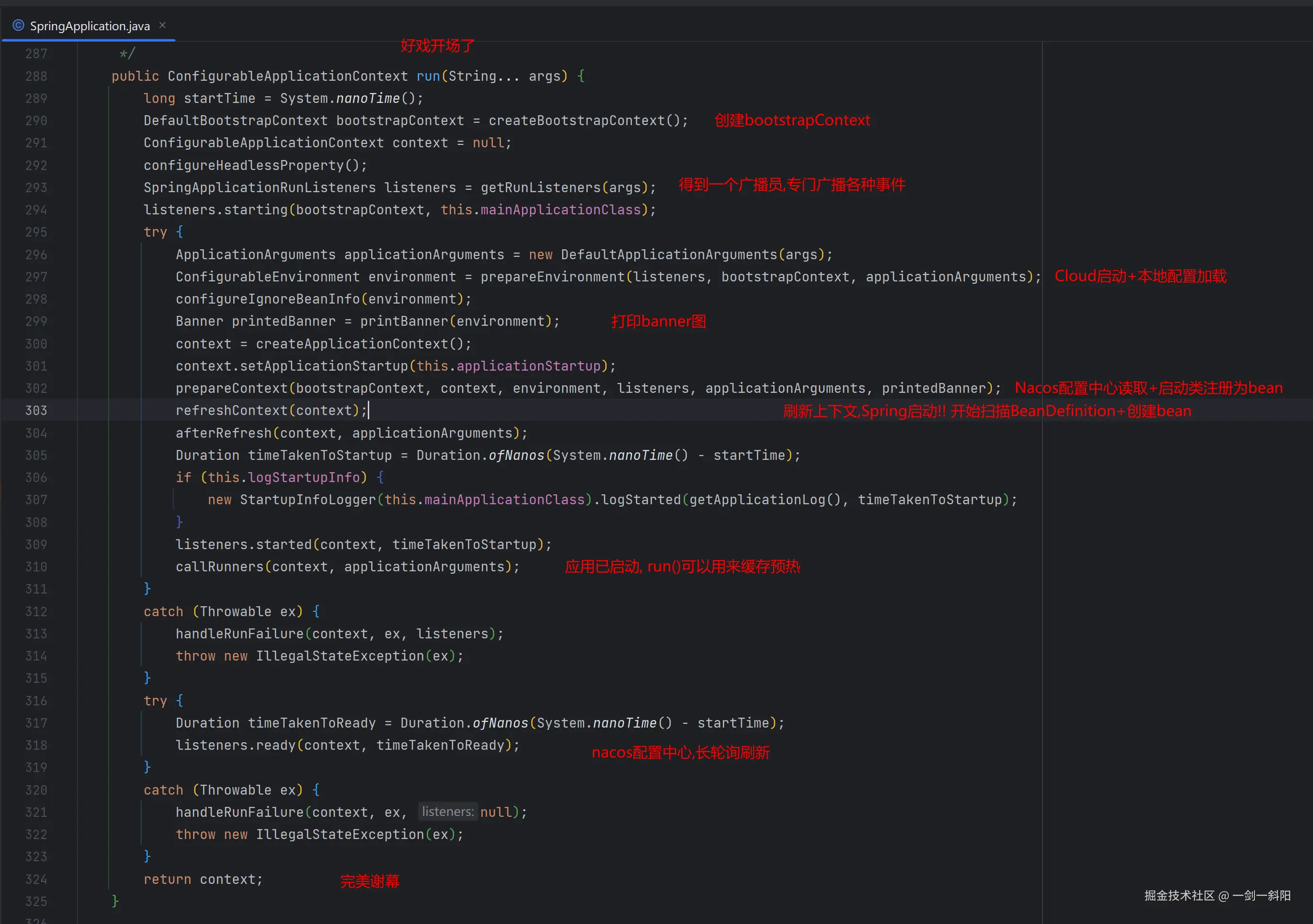The height and width of the screenshot is (924, 1313).
Task: Click the 'return context;' statement
Action: point(203,880)
